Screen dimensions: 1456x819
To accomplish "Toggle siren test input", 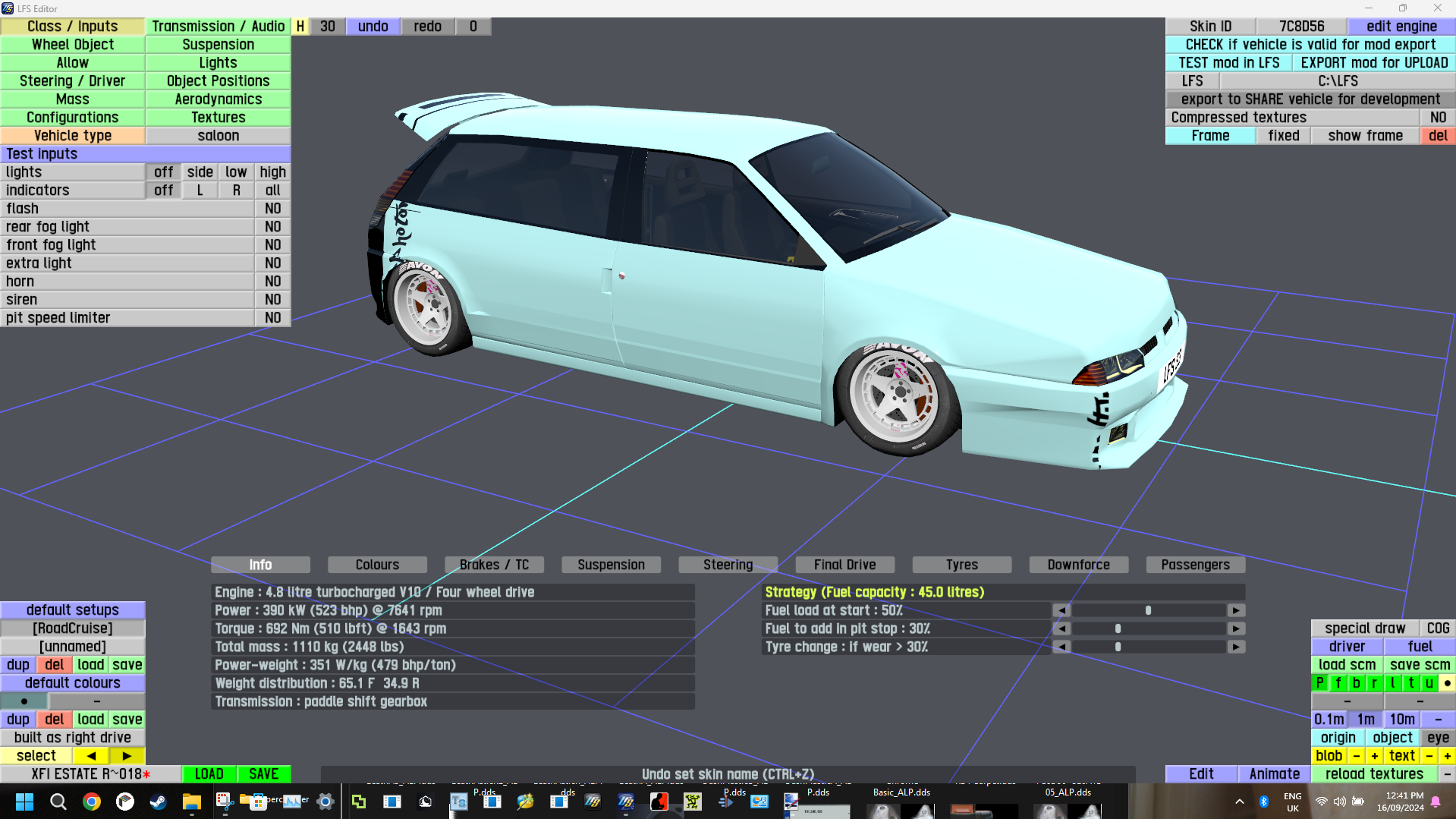I will 273,300.
